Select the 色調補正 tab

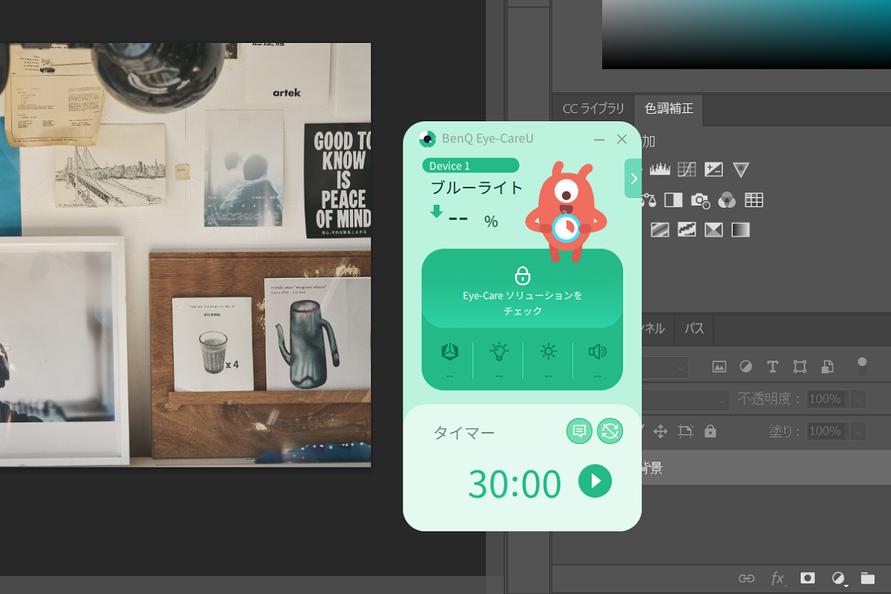669,109
